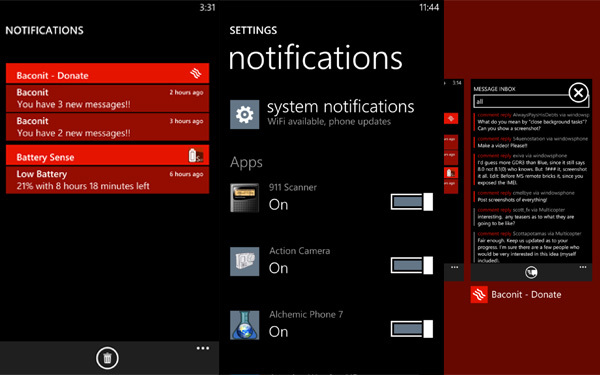Tap the 'all' filter field in the Message Inbox
The image size is (600, 375).
(x=531, y=101)
